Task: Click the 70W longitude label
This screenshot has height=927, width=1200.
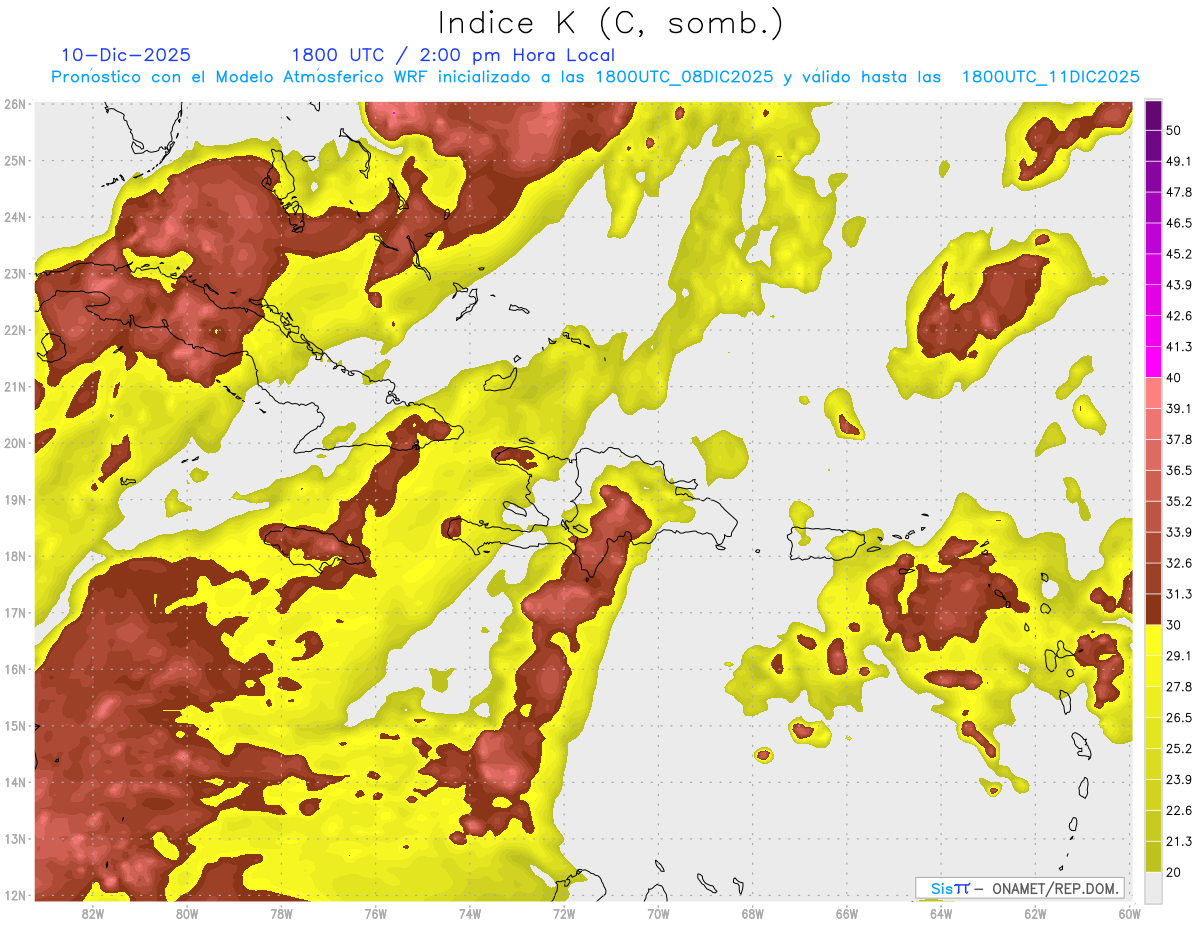Action: 658,913
